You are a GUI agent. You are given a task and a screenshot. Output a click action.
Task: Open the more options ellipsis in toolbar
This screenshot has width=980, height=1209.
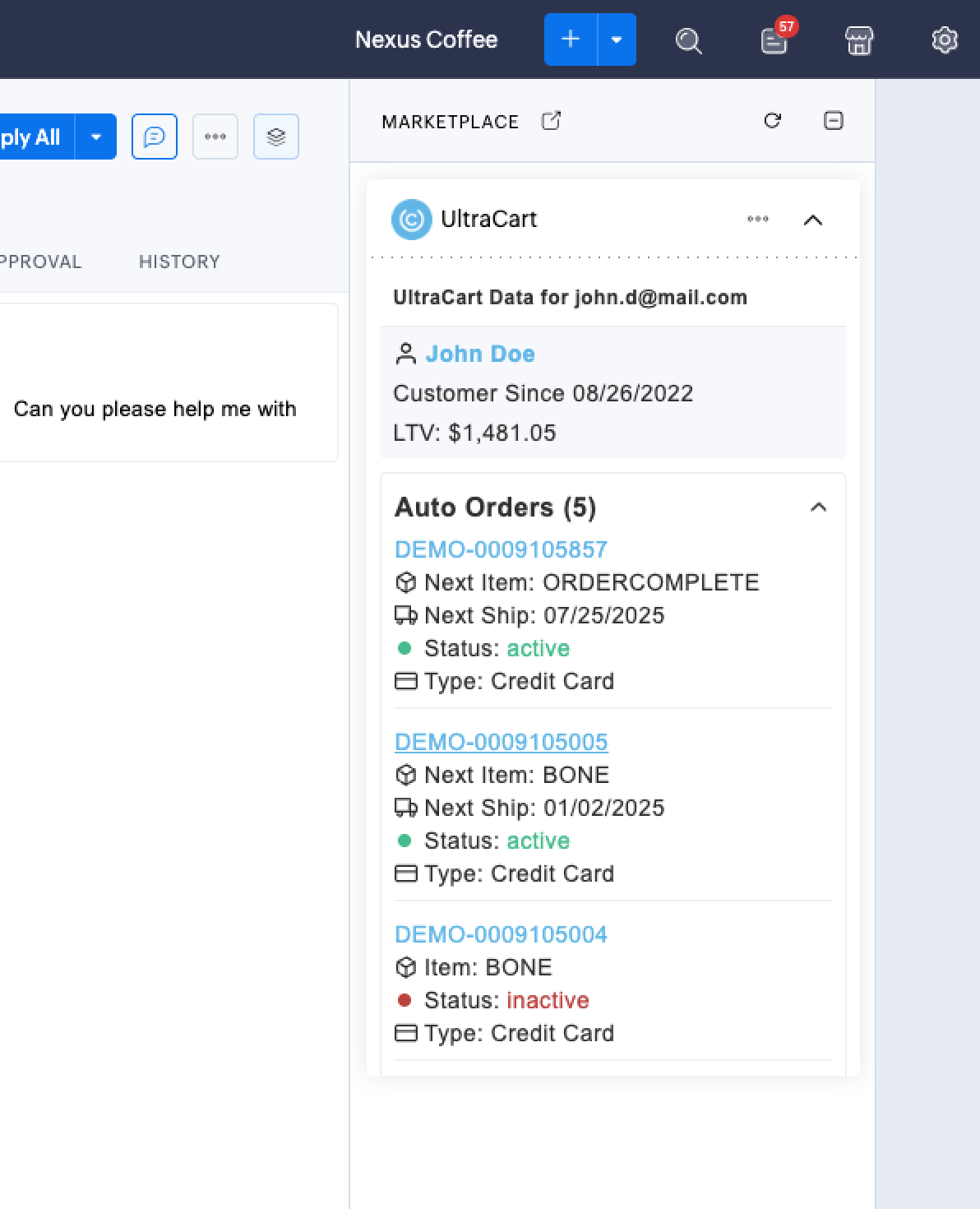[x=215, y=137]
